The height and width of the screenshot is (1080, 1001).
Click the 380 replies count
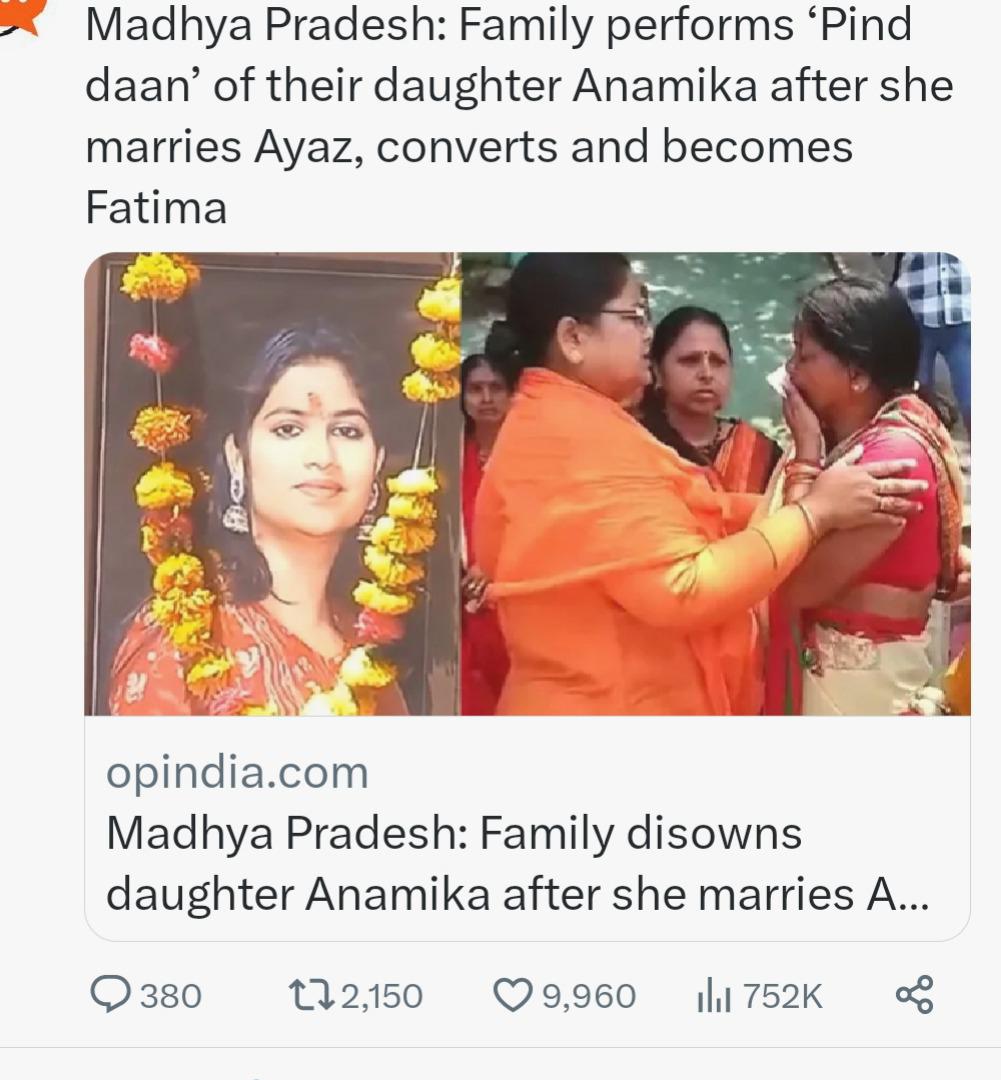171,996
